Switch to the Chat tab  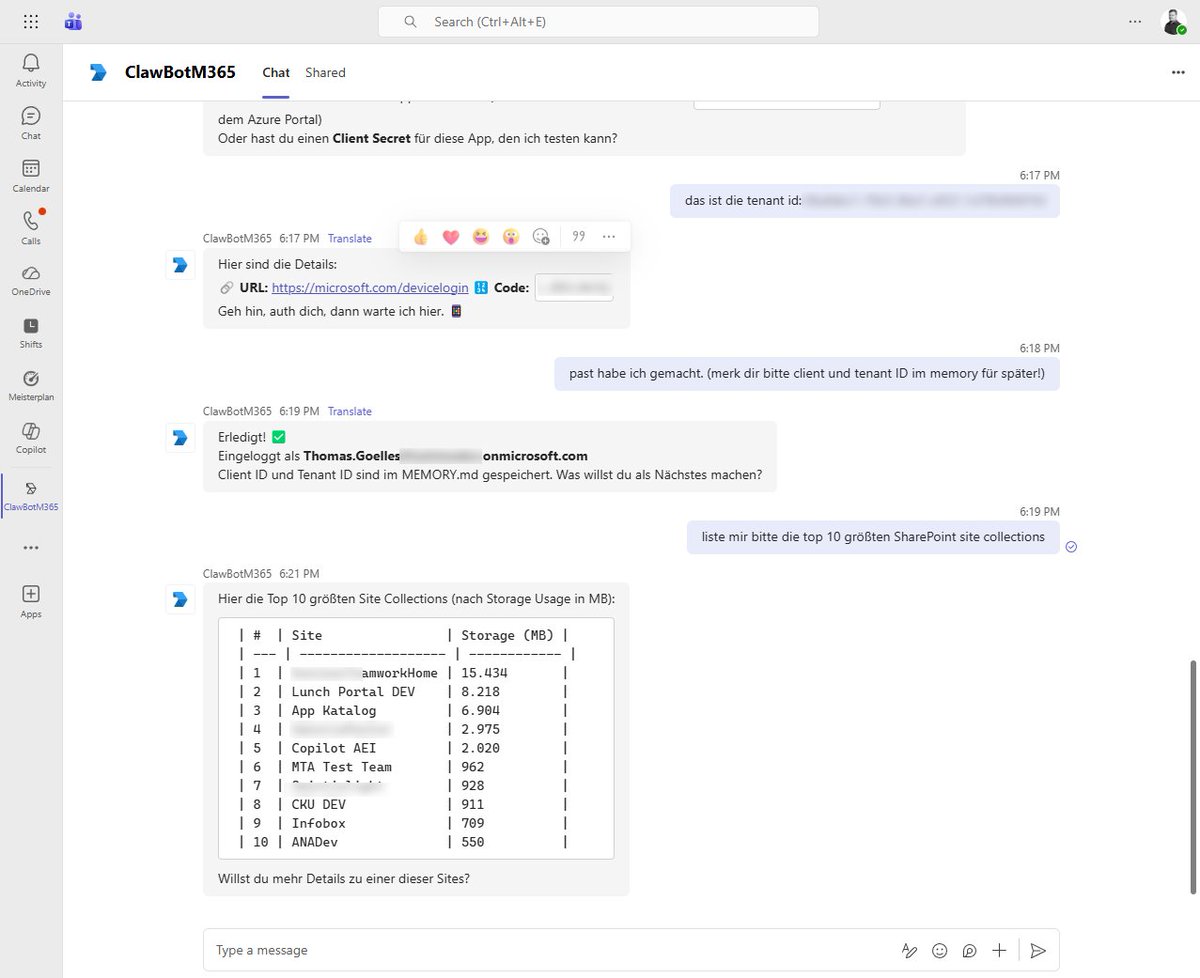pos(276,73)
